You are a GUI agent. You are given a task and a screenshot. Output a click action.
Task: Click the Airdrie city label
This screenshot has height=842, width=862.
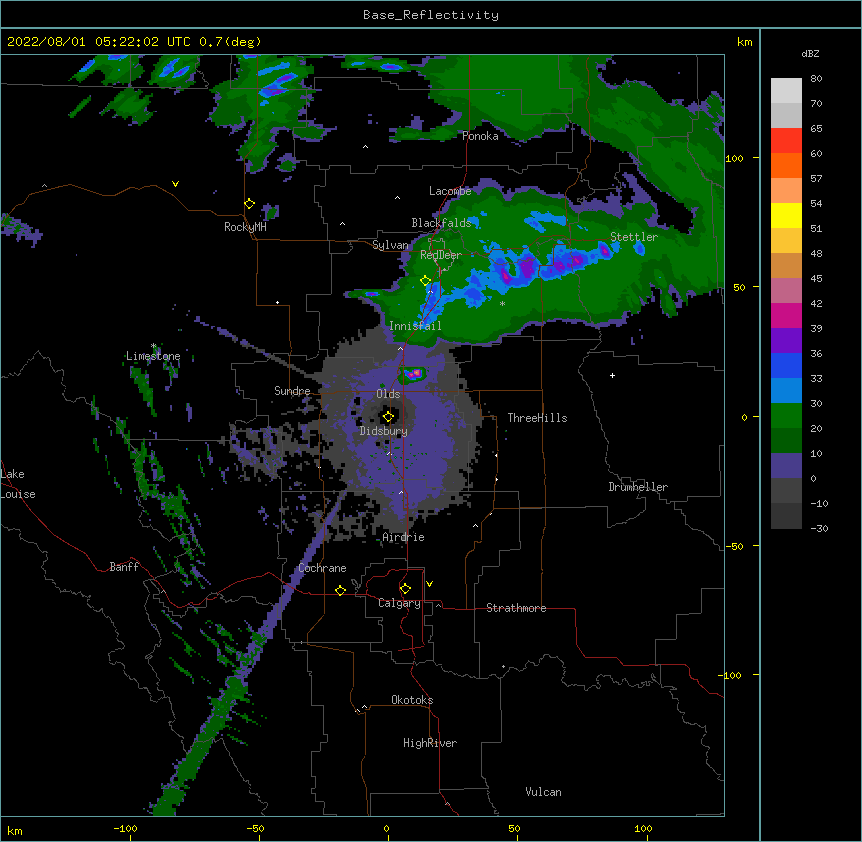pos(403,537)
